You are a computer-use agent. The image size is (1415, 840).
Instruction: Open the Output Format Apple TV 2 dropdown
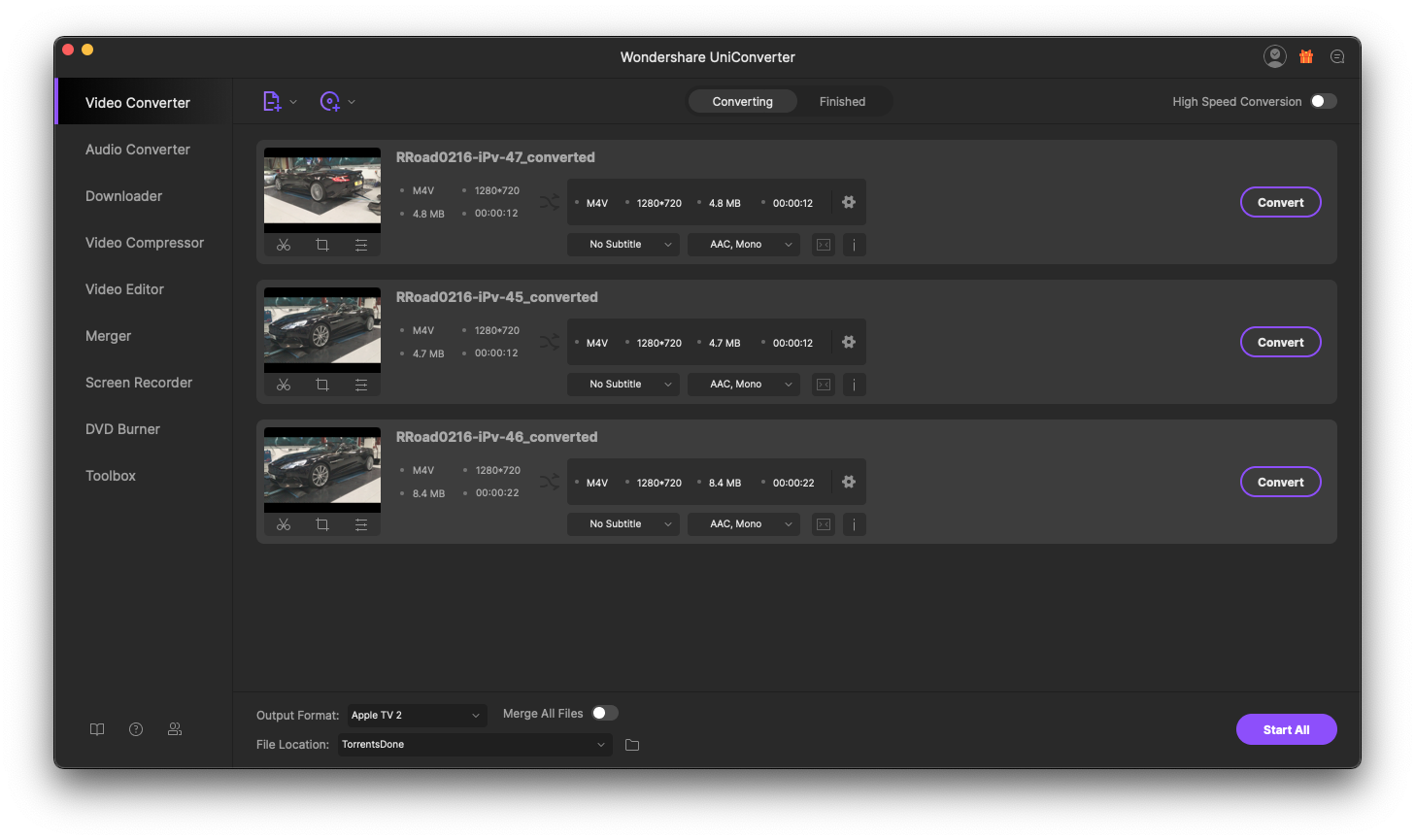tap(417, 715)
